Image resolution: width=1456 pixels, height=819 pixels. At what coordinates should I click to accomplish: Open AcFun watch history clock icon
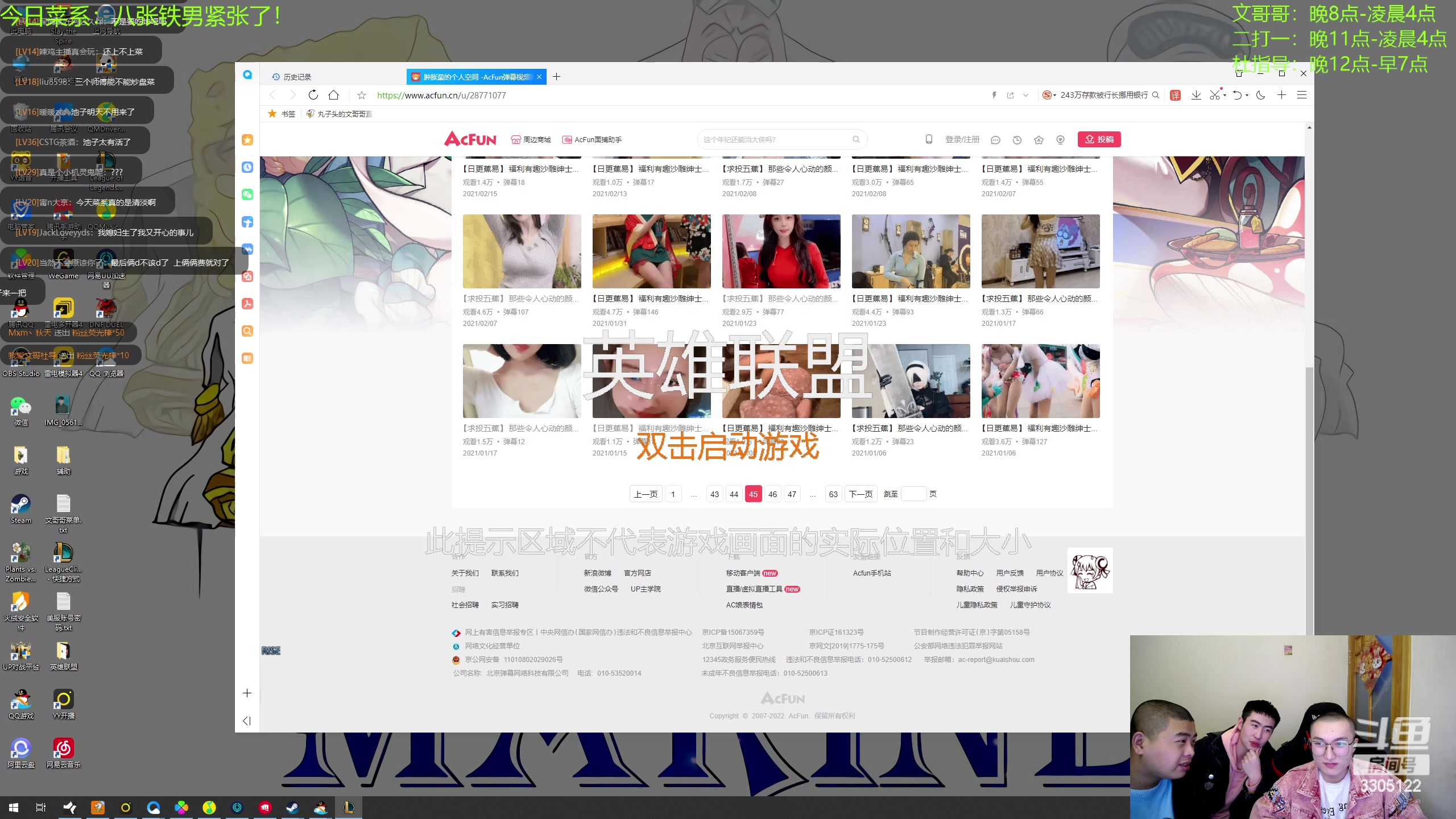click(1017, 140)
